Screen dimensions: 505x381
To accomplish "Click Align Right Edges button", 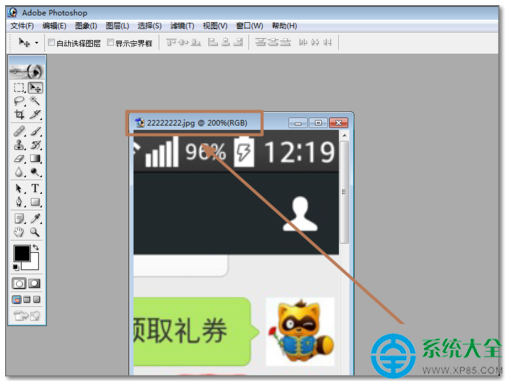I will click(x=238, y=42).
